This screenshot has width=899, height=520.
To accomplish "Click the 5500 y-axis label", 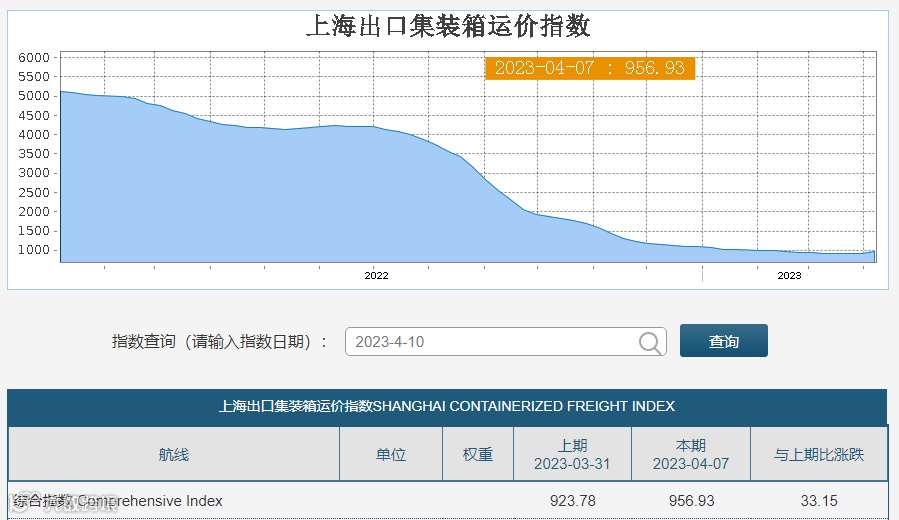I will [x=34, y=77].
